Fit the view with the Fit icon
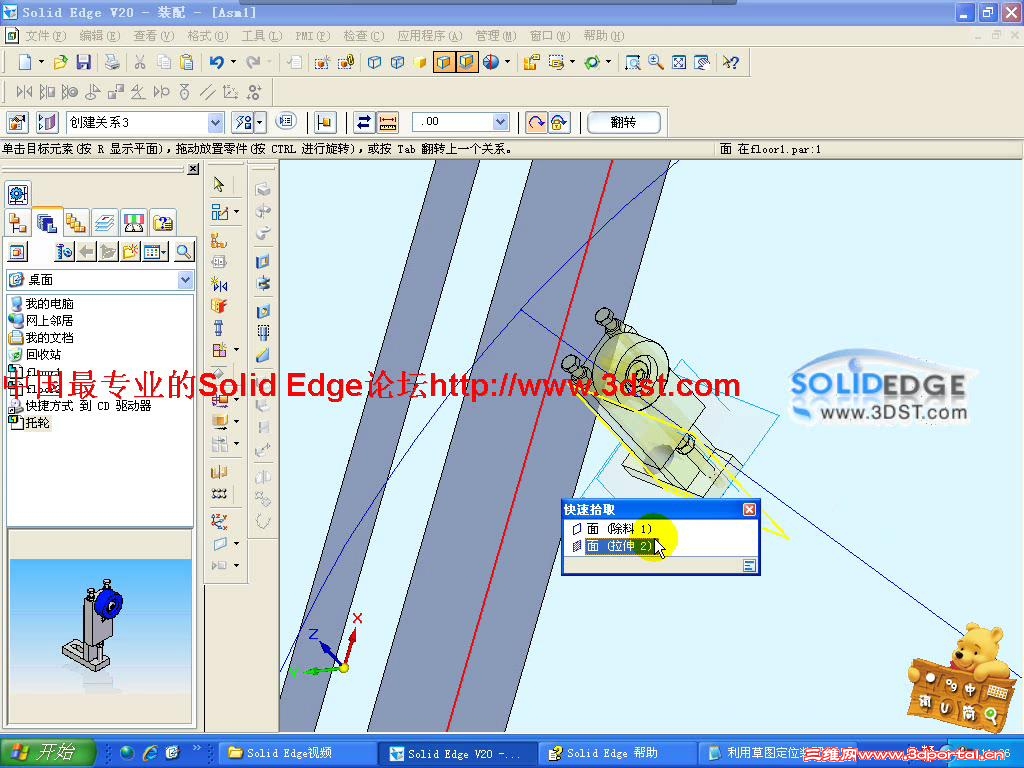This screenshot has height=768, width=1024. pyautogui.click(x=679, y=62)
